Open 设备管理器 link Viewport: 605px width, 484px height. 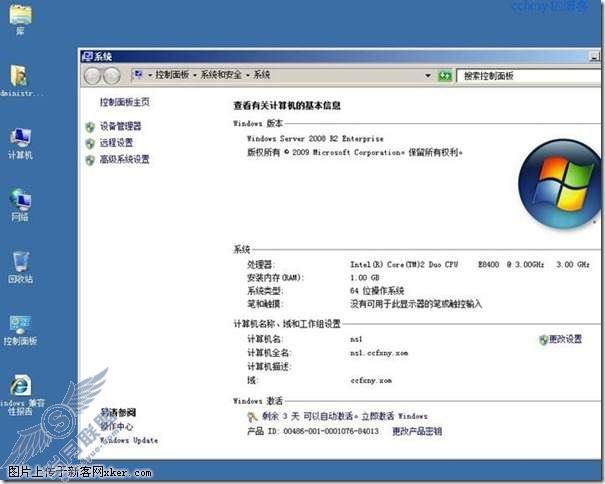[121, 126]
